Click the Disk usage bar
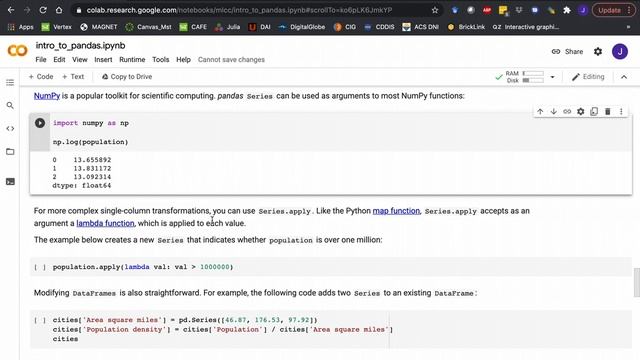The width and height of the screenshot is (640, 360). [533, 80]
